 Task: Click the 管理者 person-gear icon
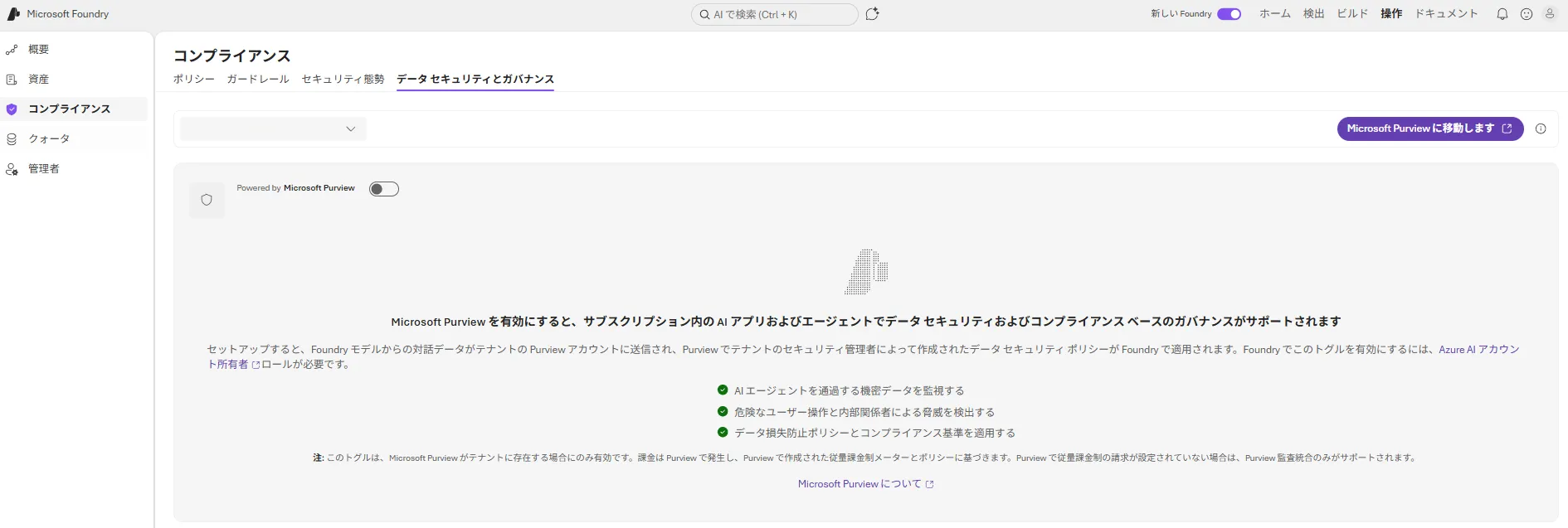pos(12,169)
